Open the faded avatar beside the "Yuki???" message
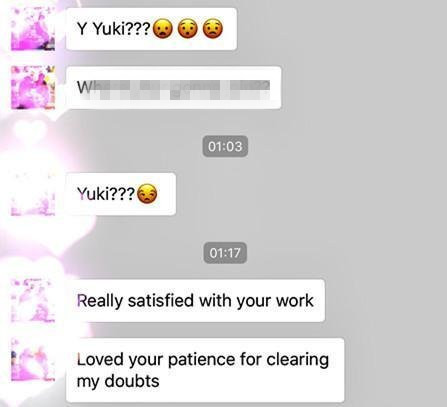 [x=33, y=194]
